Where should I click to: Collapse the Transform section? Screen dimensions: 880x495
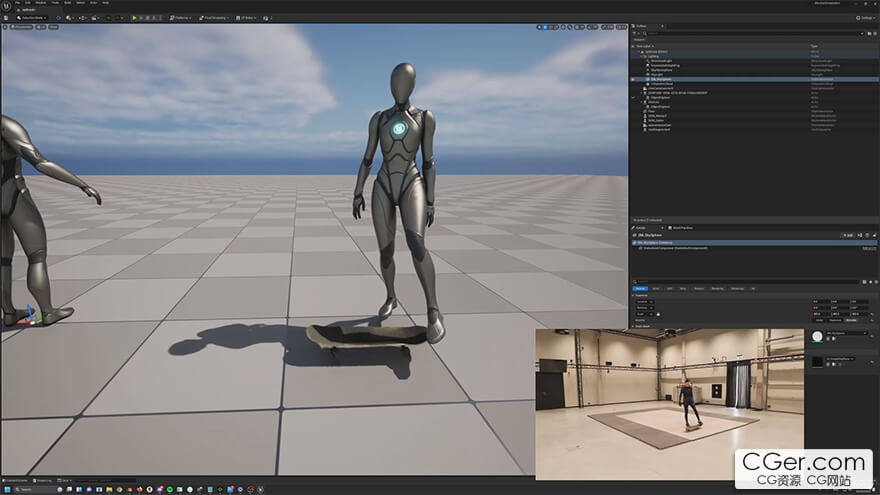point(633,295)
